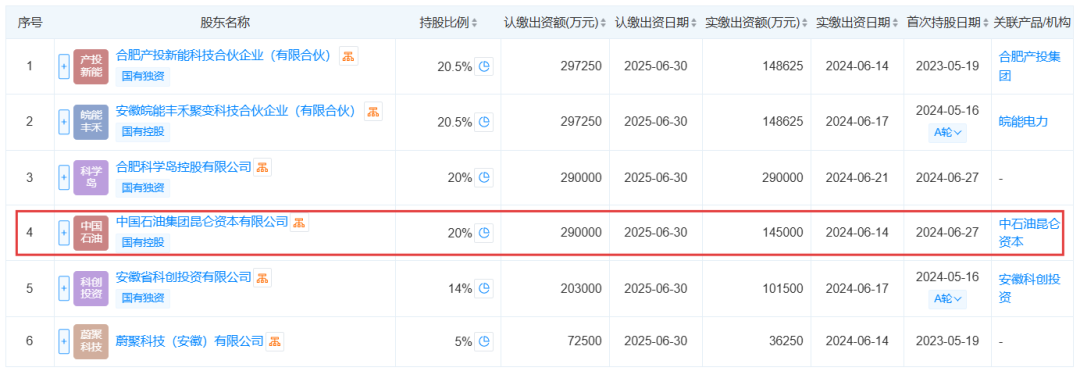The width and height of the screenshot is (1080, 371).
Task: Select the 148625 paid-in amount in row 1
Action: (782, 66)
